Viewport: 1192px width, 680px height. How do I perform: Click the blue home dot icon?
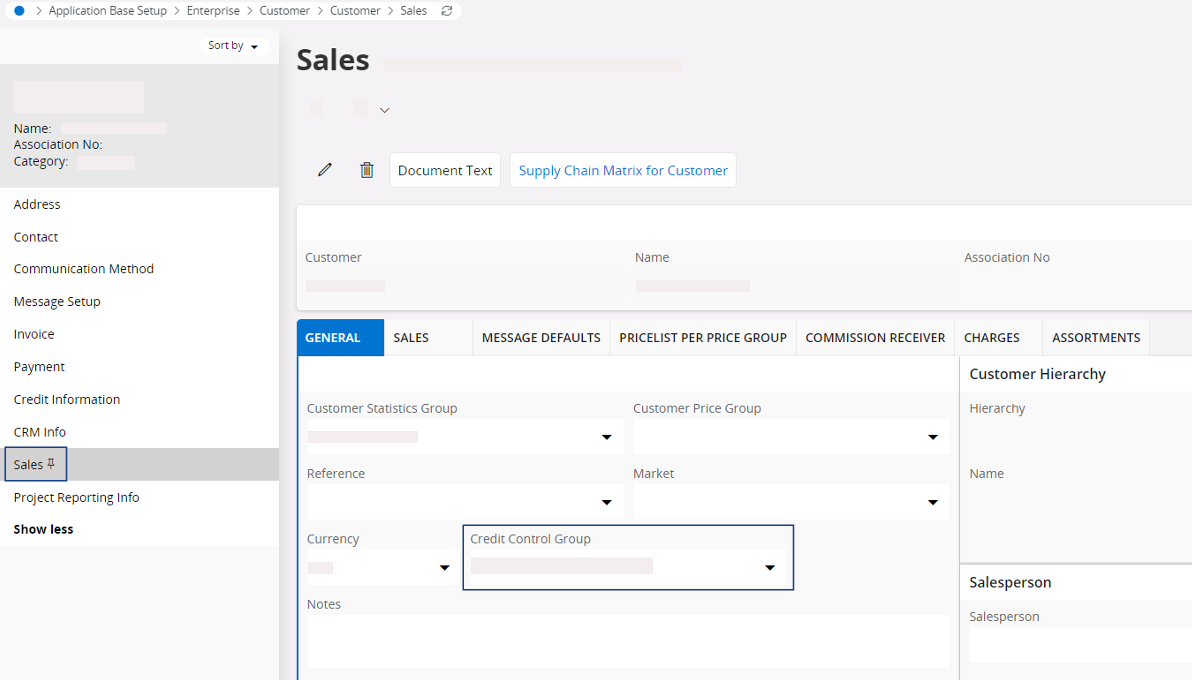19,11
